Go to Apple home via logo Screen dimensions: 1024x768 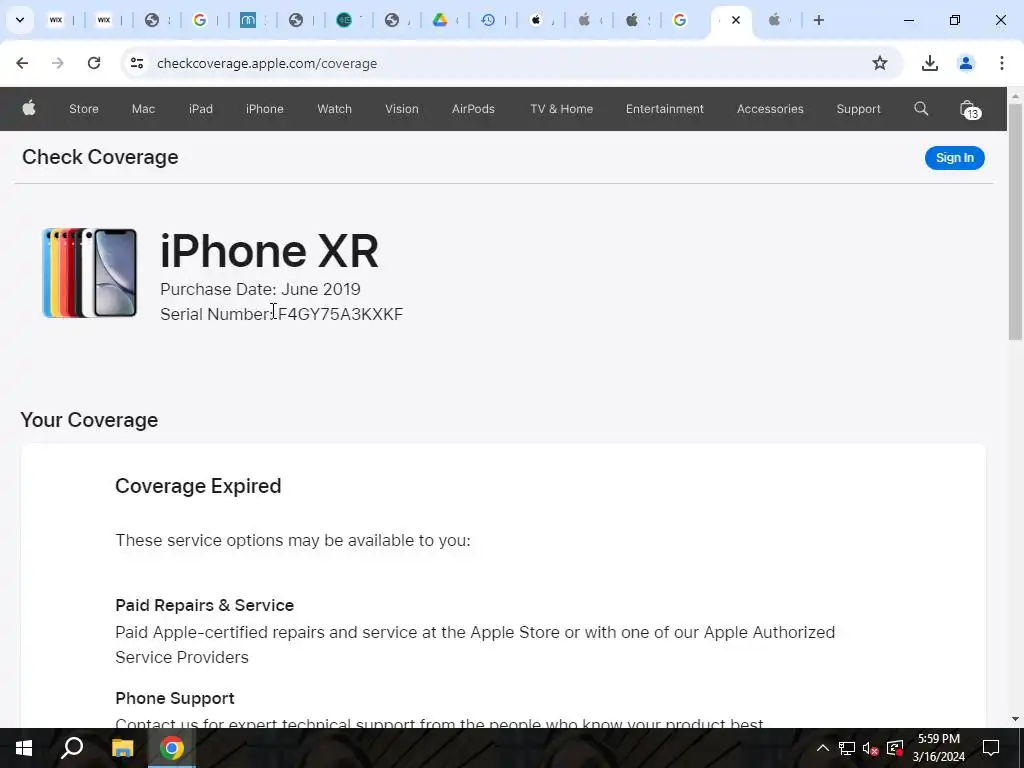tap(29, 108)
